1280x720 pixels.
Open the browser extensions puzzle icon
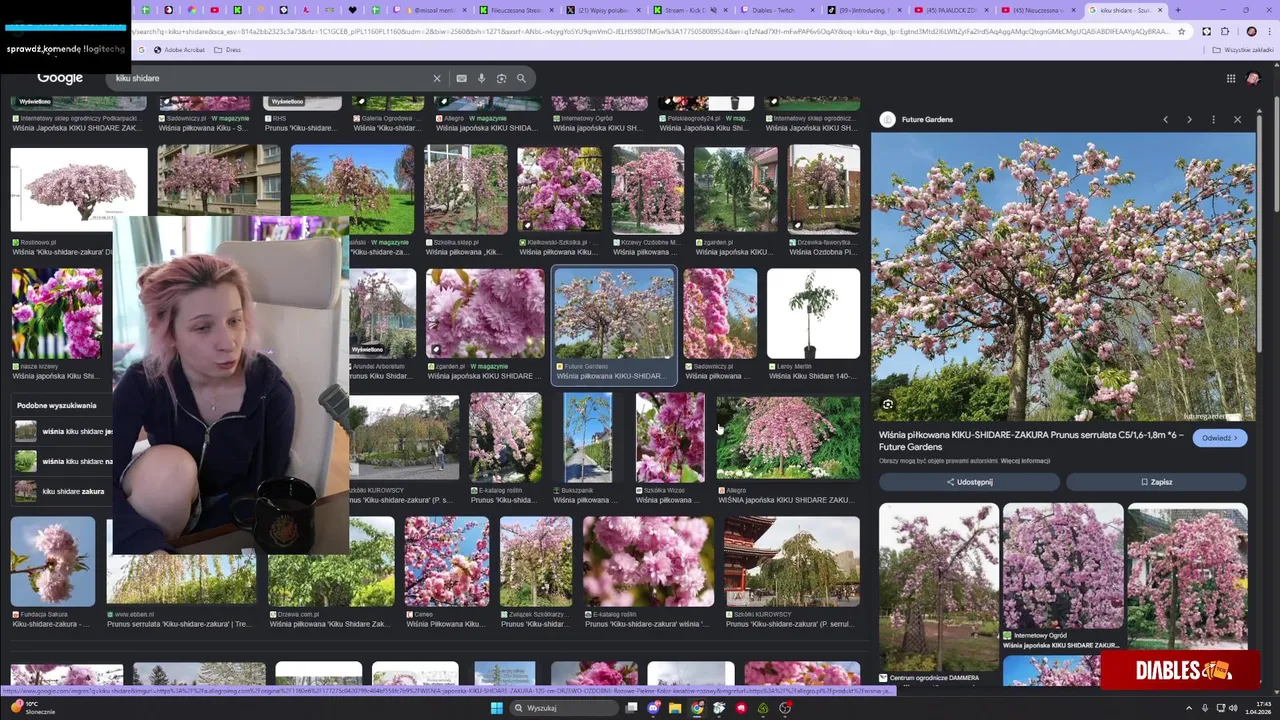[1225, 31]
